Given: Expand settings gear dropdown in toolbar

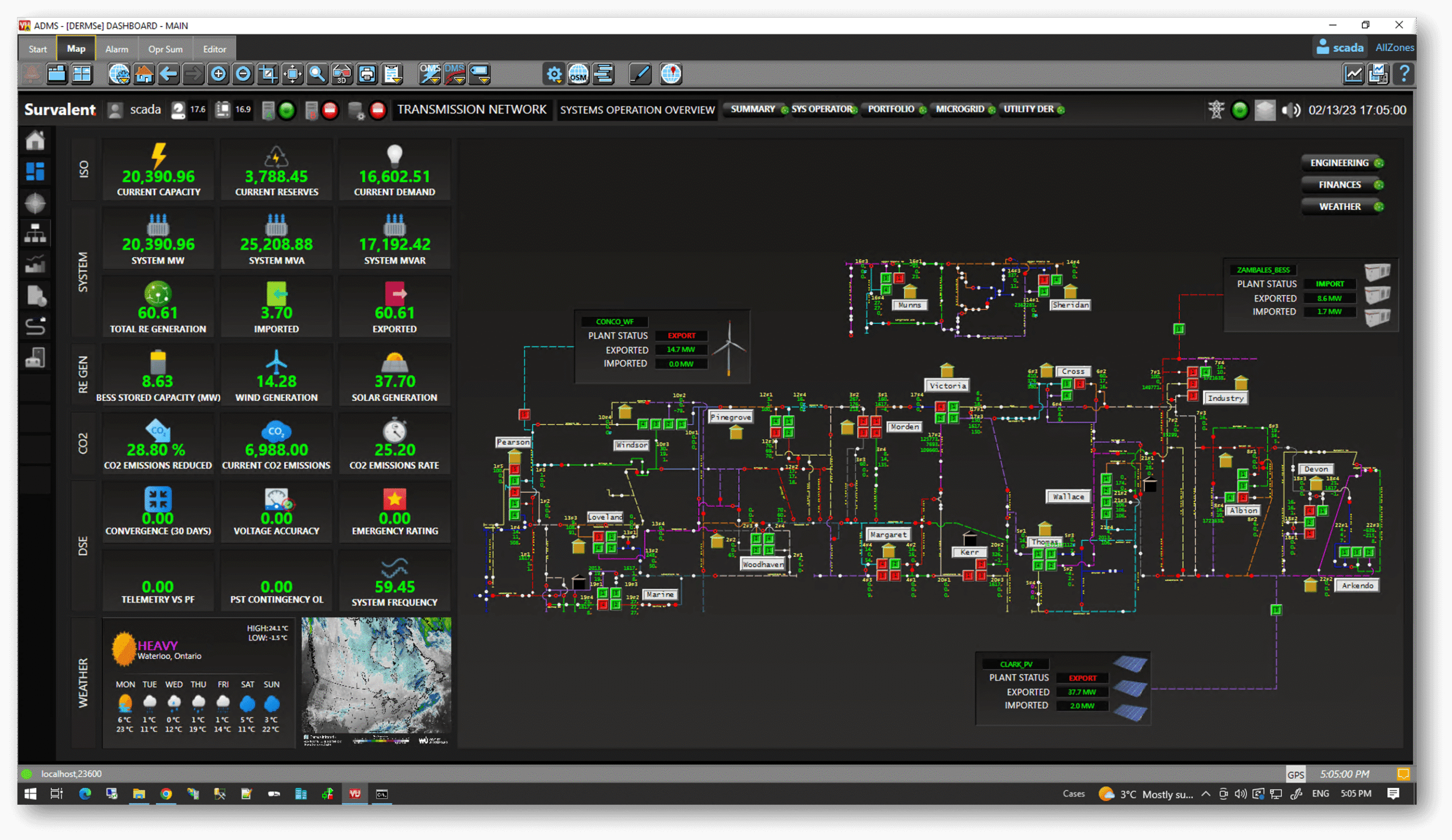Looking at the screenshot, I should coord(554,74).
